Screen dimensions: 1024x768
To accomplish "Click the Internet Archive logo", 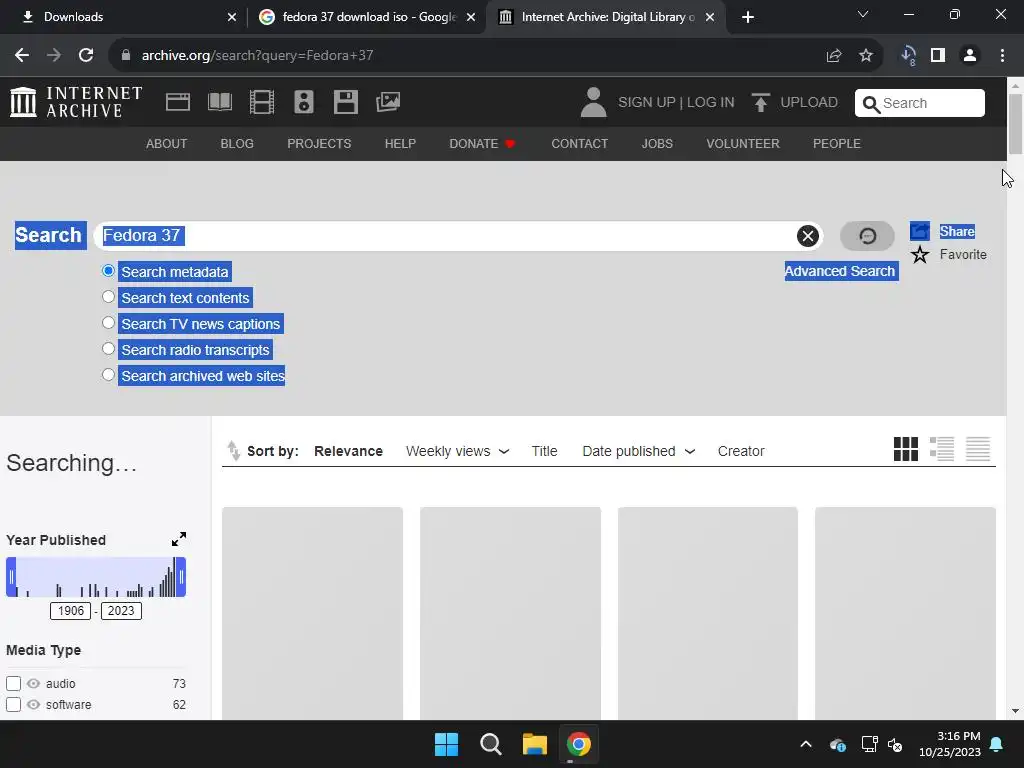I will point(76,102).
